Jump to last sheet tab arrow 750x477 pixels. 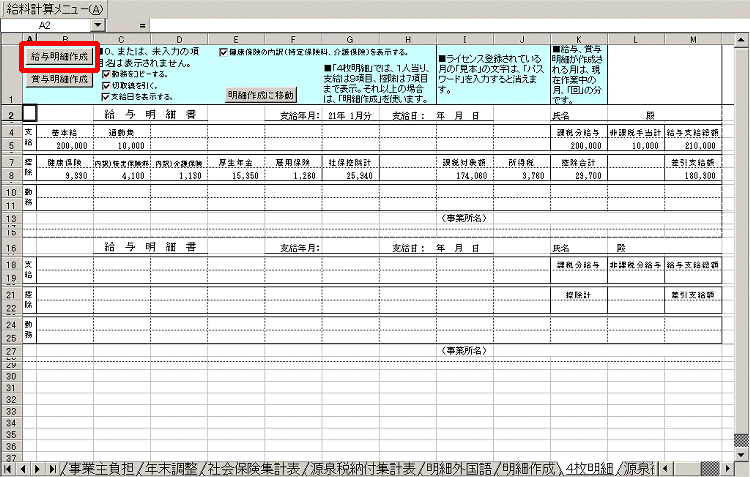click(53, 468)
